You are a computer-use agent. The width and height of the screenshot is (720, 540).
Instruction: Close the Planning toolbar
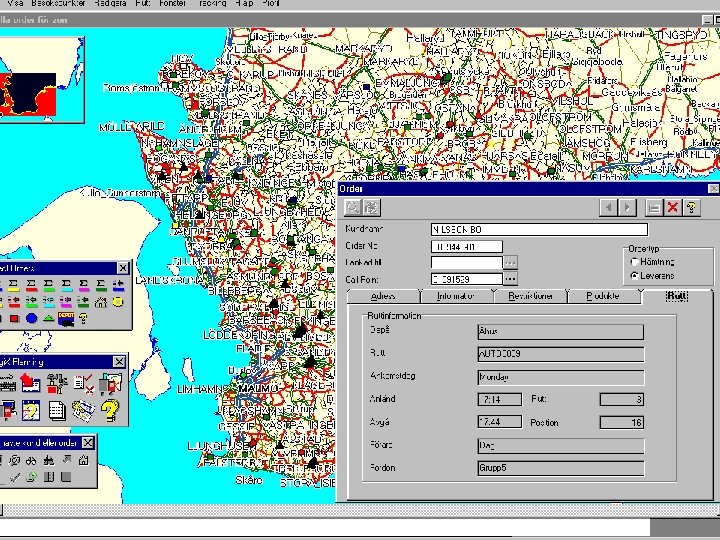(x=119, y=362)
